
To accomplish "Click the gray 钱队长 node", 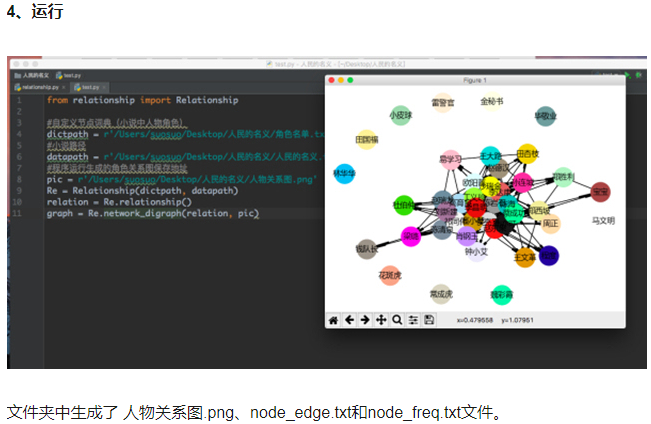I will (x=367, y=249).
